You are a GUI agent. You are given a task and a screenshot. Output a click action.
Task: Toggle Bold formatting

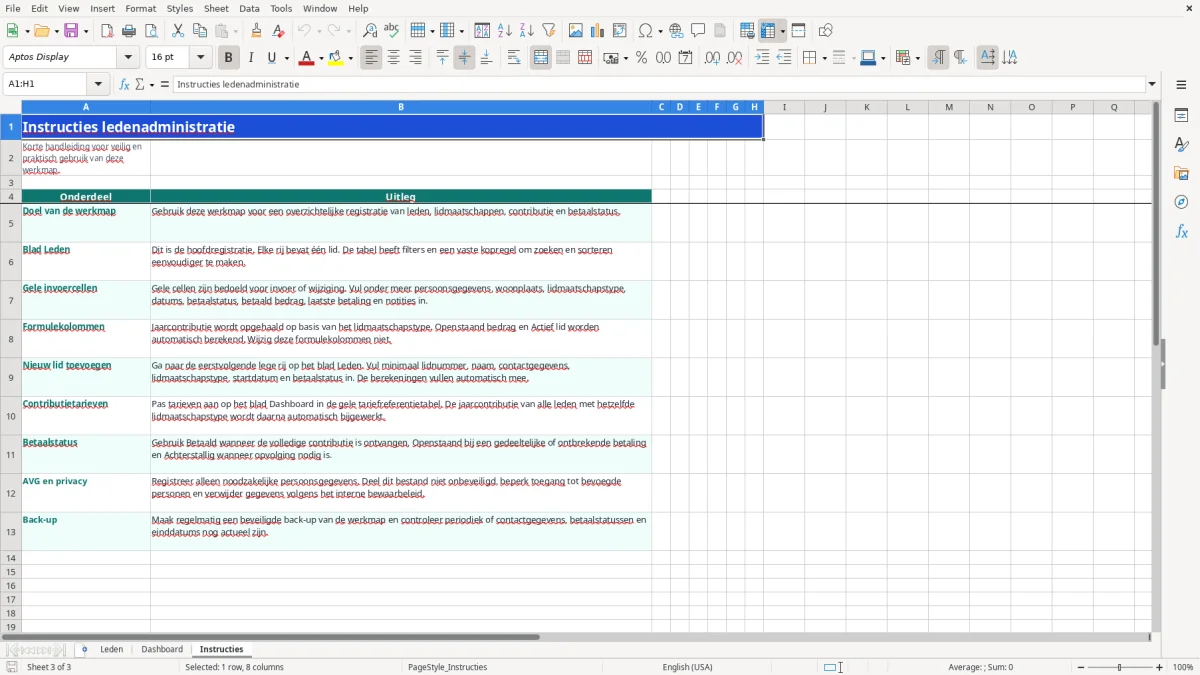[229, 58]
